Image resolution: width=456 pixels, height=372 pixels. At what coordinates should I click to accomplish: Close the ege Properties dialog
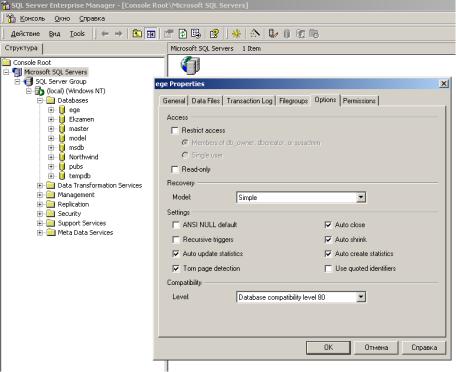[x=444, y=84]
